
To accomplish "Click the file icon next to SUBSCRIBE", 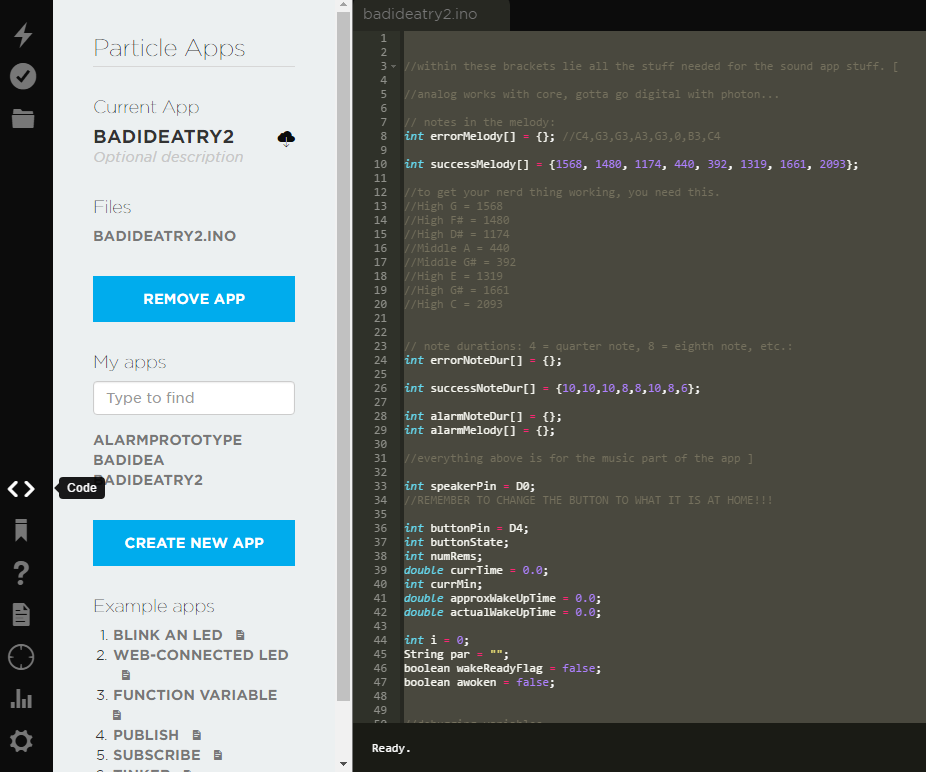I will click(218, 755).
